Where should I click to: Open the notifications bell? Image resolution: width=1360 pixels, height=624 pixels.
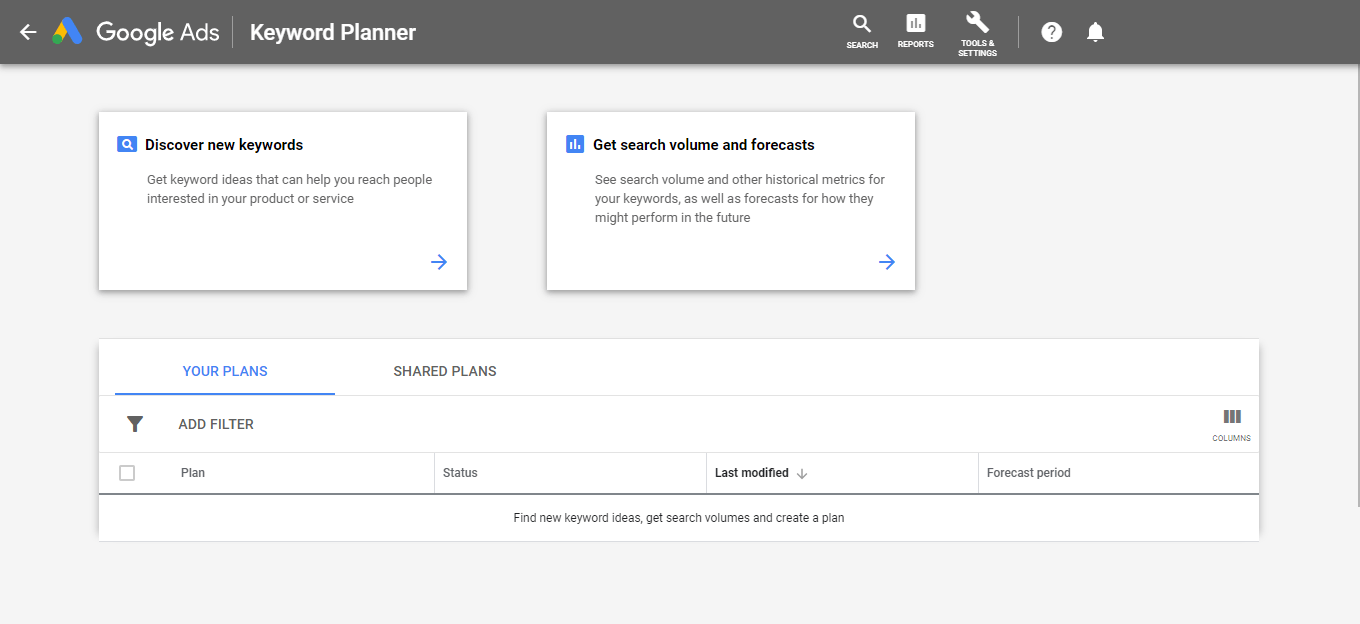[1095, 32]
